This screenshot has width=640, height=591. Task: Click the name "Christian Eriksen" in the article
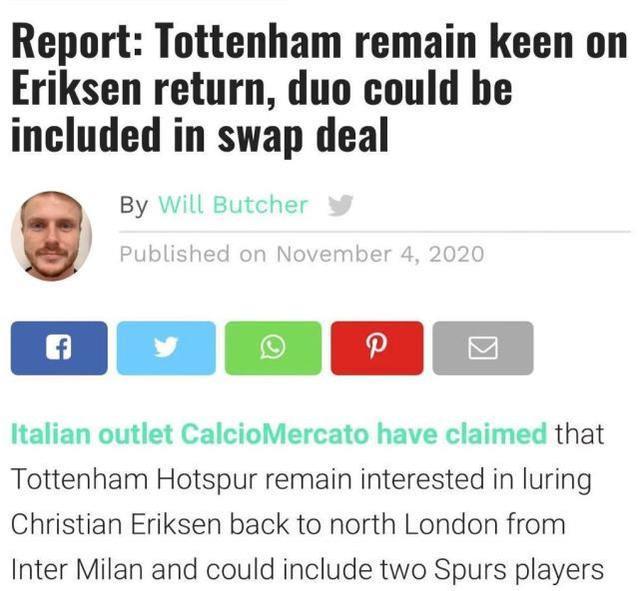coord(116,524)
